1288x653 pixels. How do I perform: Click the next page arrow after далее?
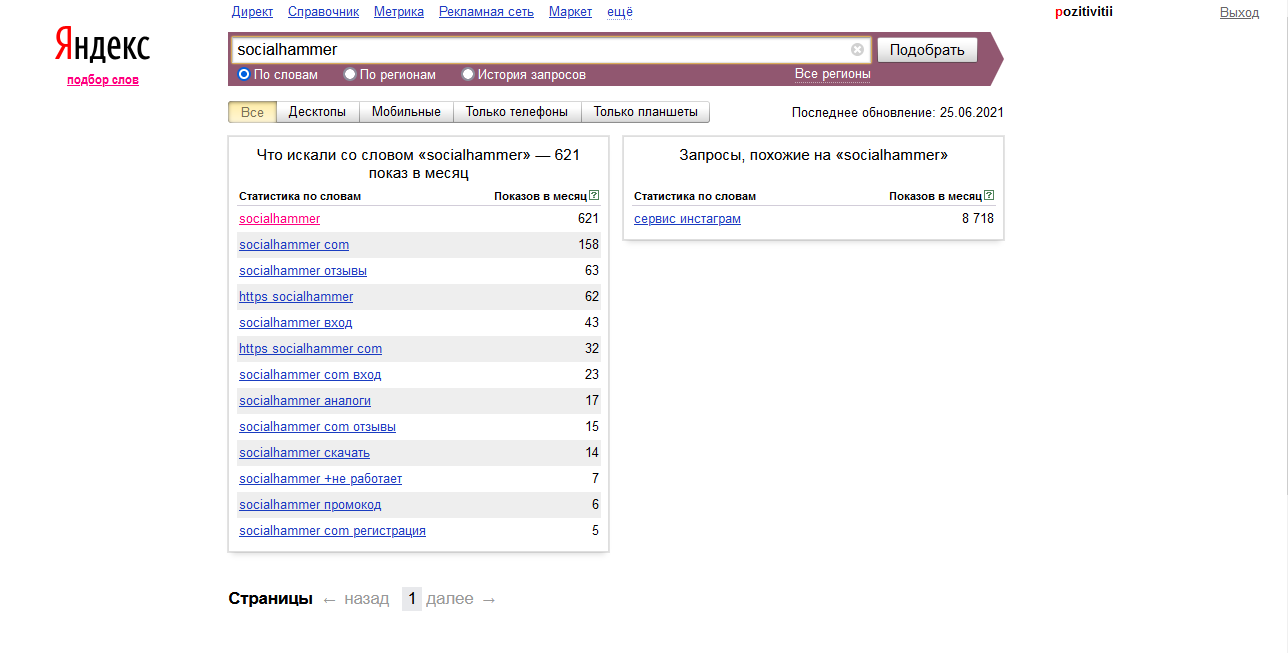coord(489,599)
